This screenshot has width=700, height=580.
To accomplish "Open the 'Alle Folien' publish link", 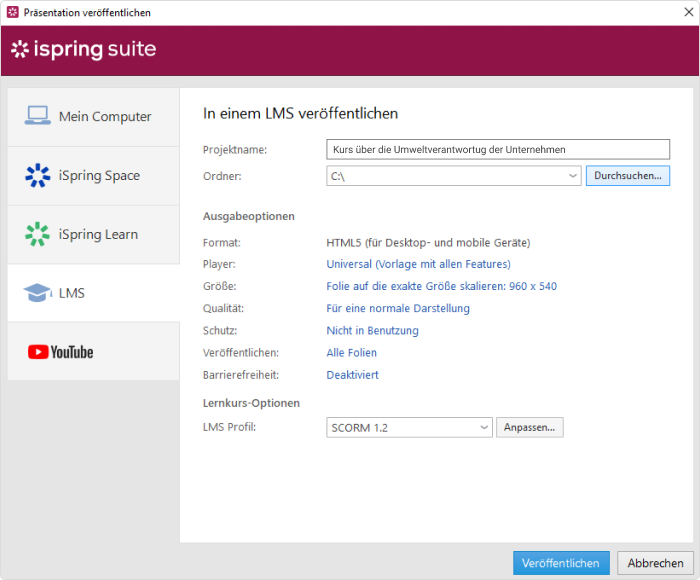I will pyautogui.click(x=351, y=353).
